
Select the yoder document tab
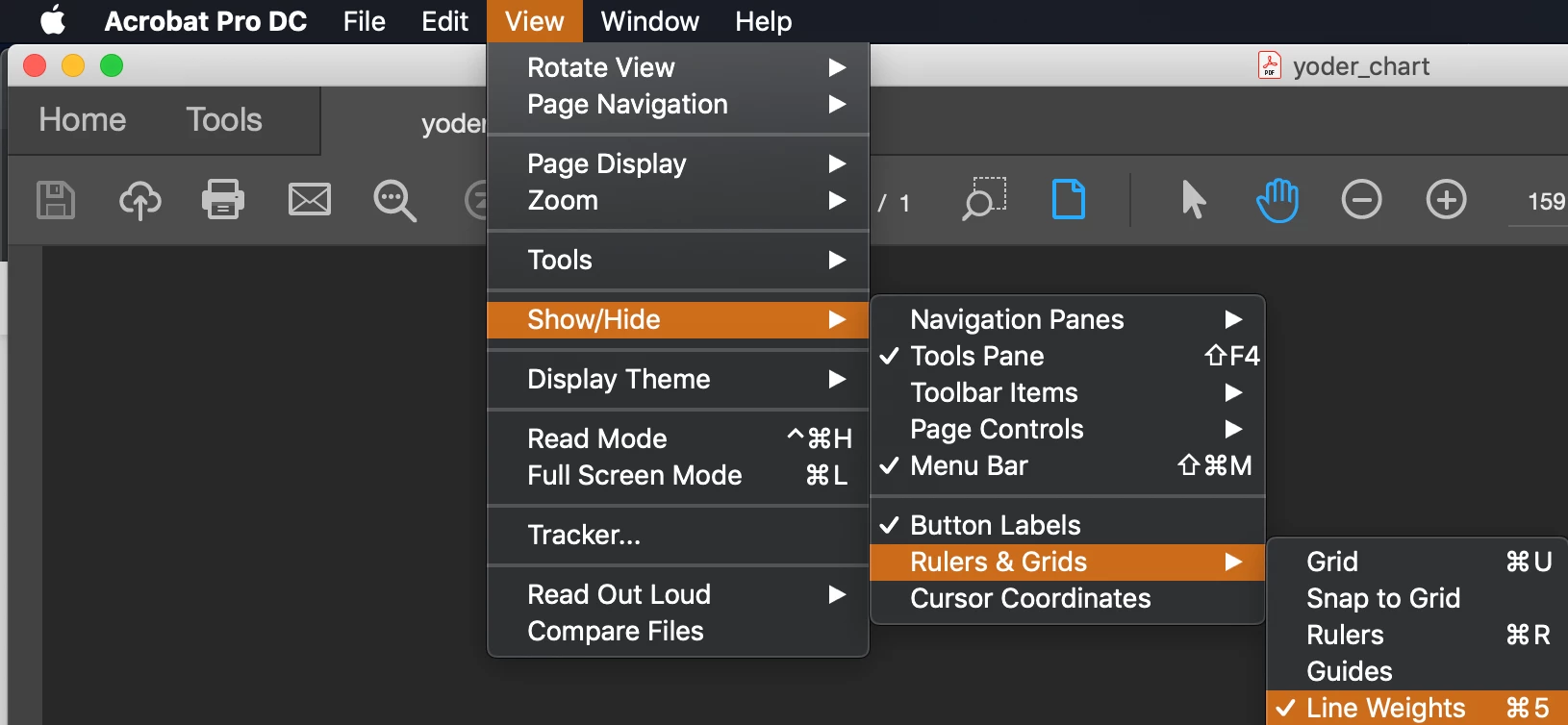453,123
